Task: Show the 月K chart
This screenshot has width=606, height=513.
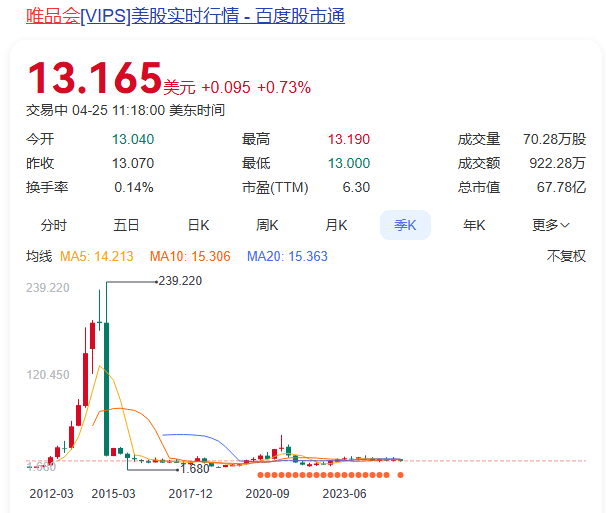Action: point(336,225)
